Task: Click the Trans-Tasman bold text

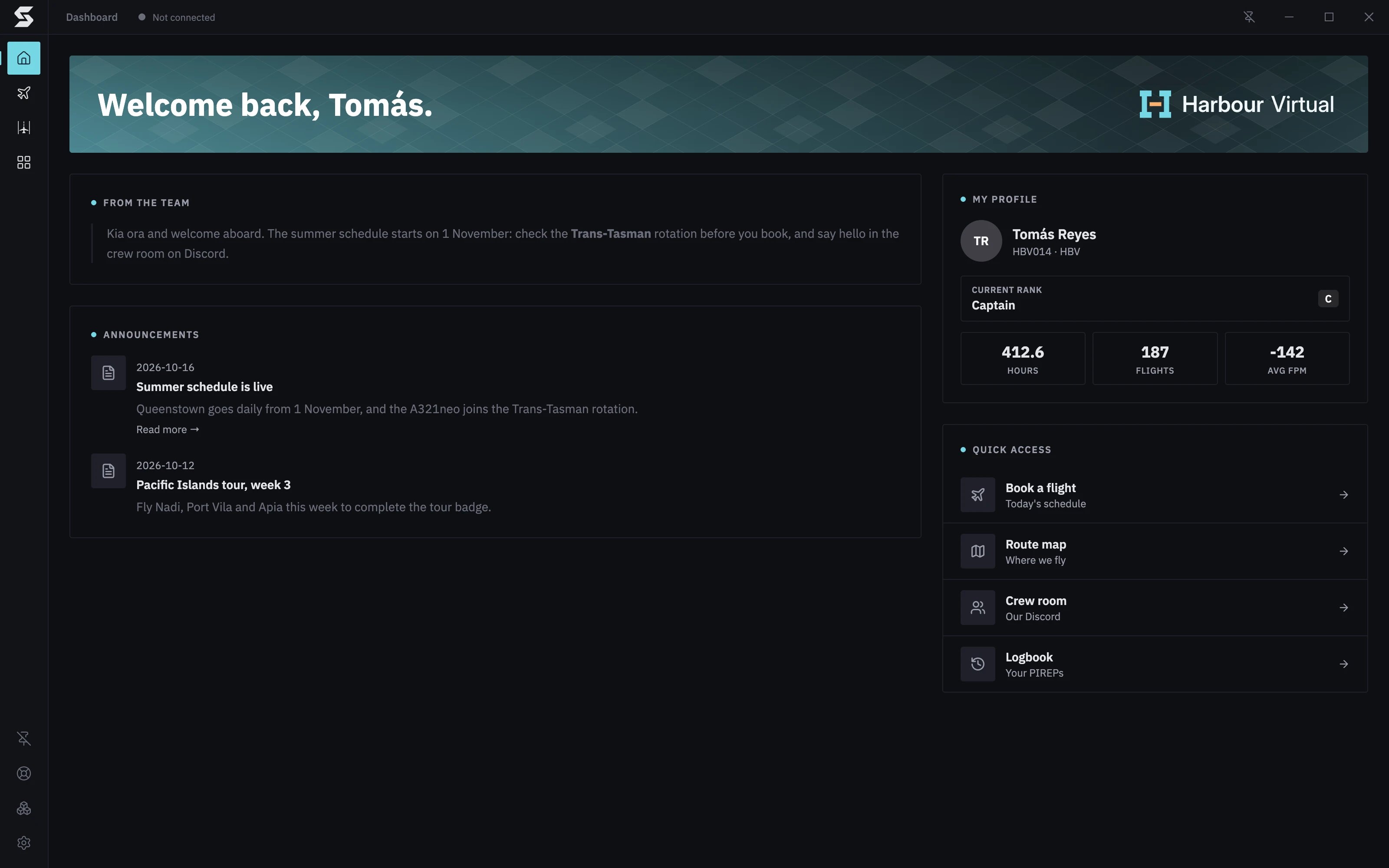Action: pos(611,233)
